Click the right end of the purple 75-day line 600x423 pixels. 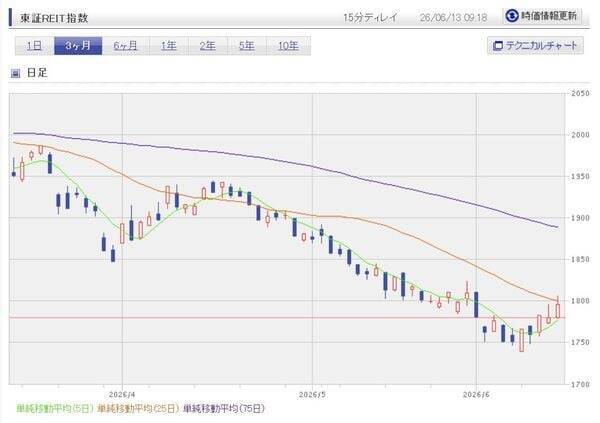click(557, 227)
